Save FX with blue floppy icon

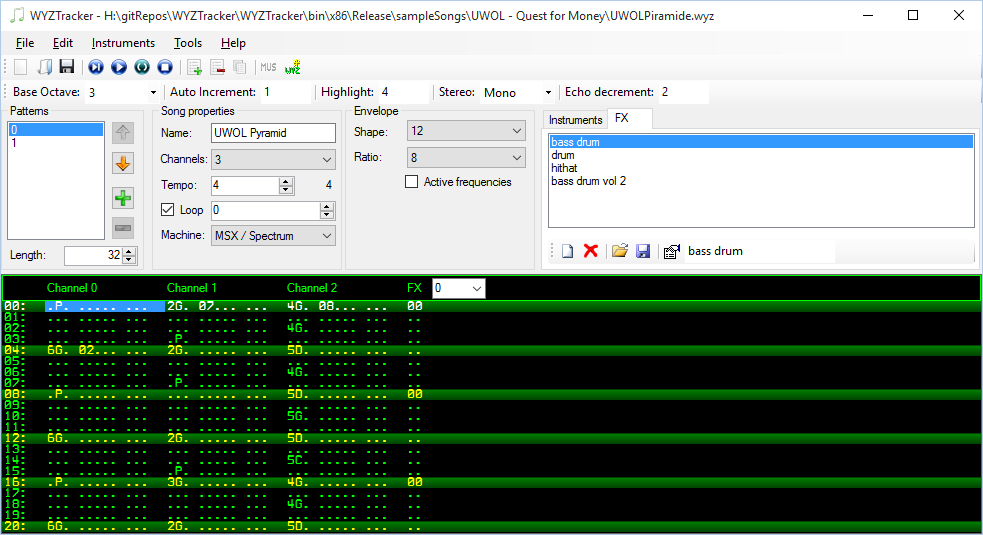pyautogui.click(x=643, y=252)
